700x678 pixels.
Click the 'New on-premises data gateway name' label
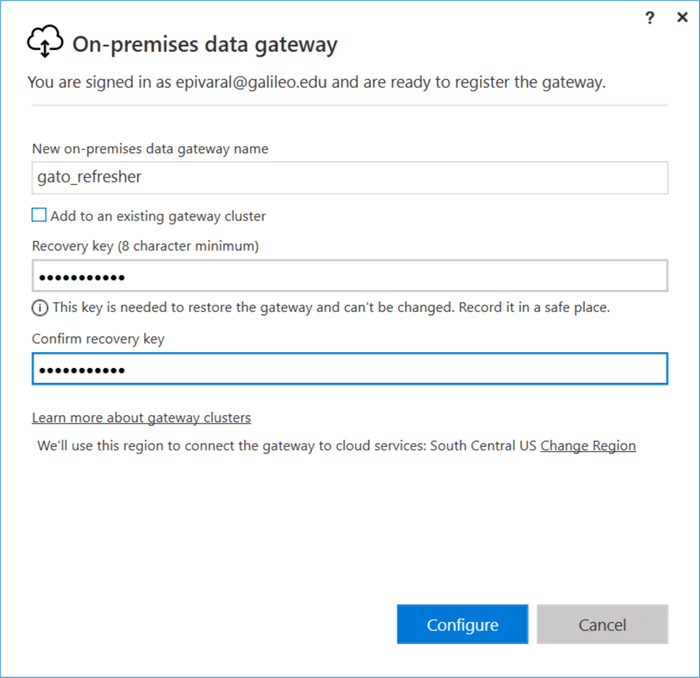[x=150, y=149]
